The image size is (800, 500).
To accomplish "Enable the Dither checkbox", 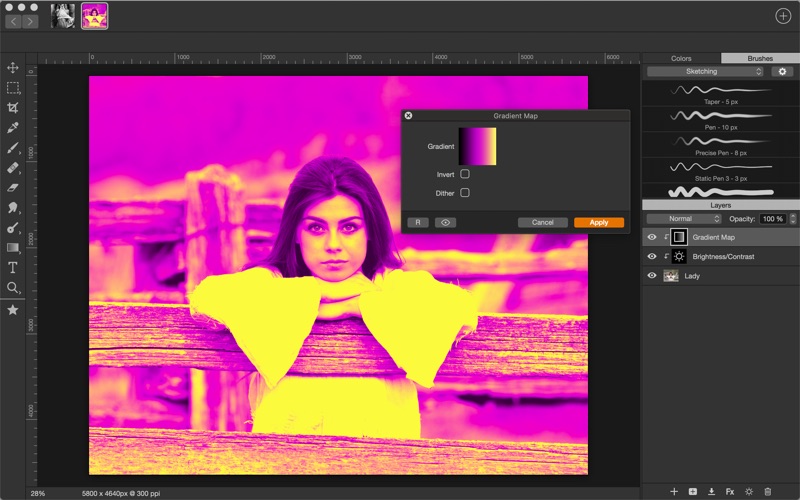I will [465, 193].
